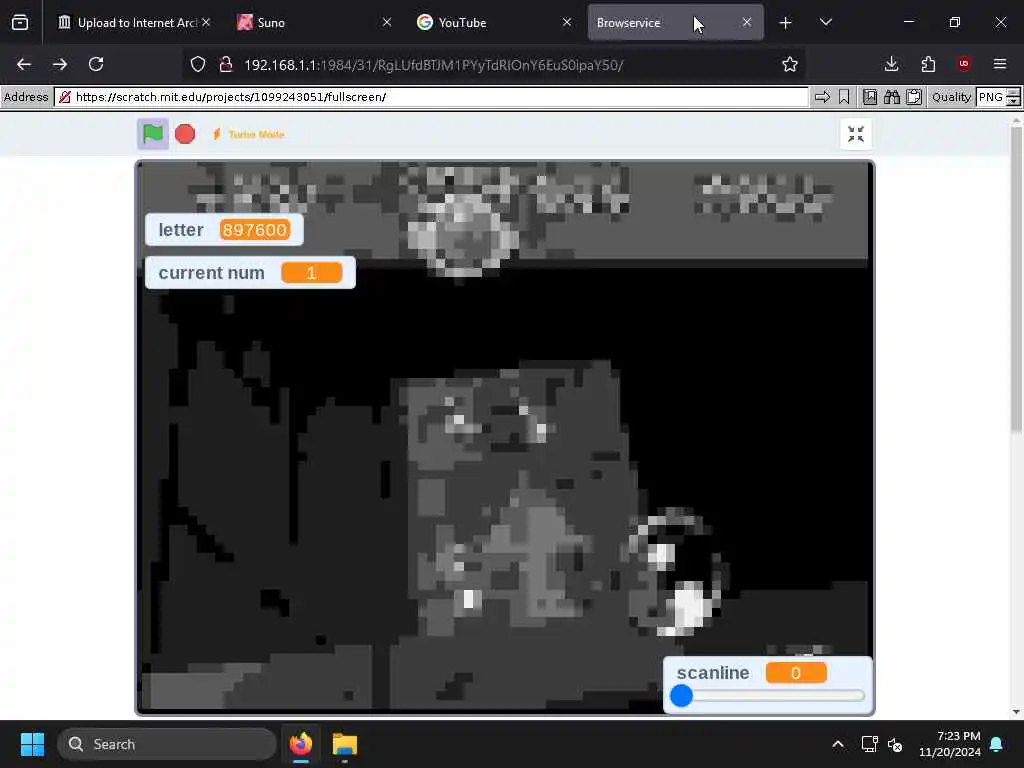Adjust the scanline slider handle

click(681, 696)
